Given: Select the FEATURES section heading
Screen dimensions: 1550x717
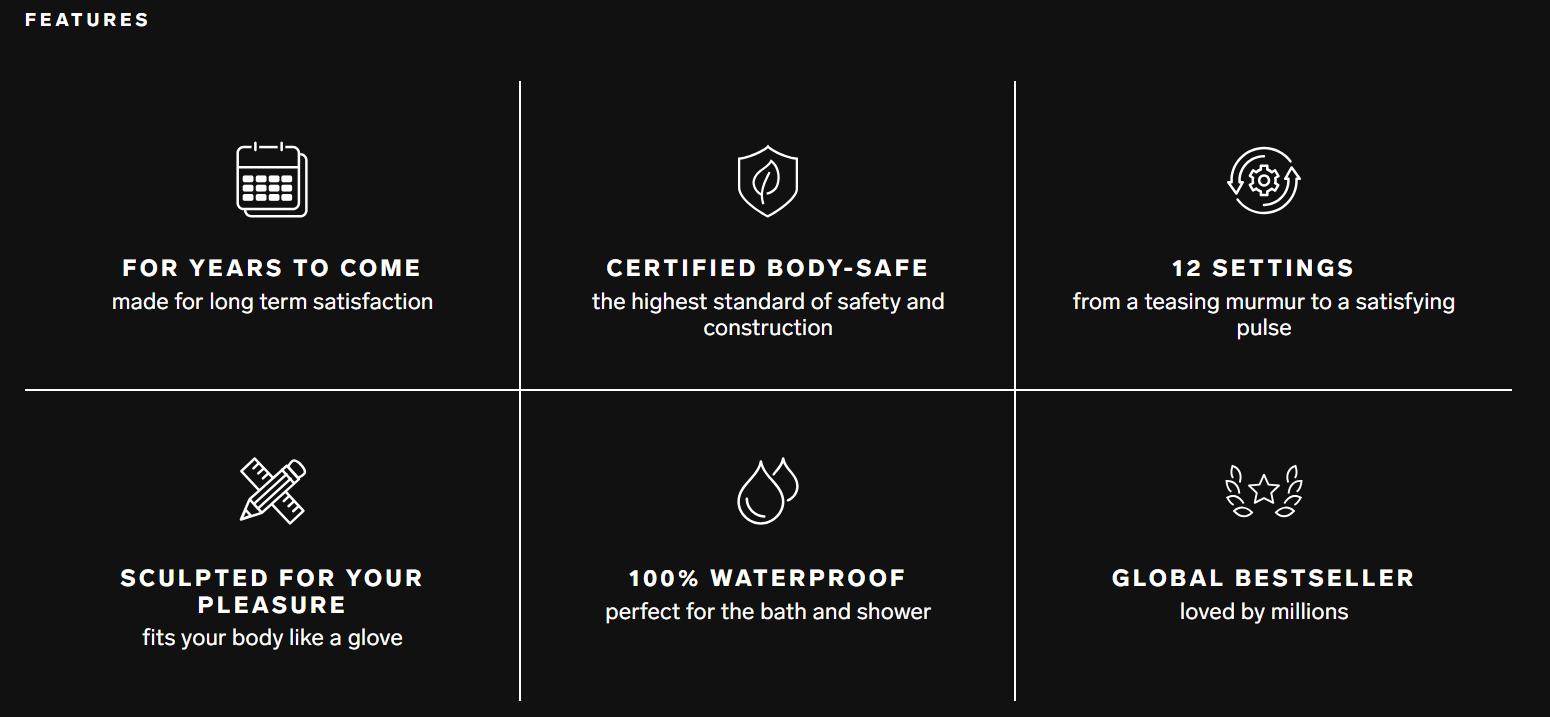Looking at the screenshot, I should (87, 20).
